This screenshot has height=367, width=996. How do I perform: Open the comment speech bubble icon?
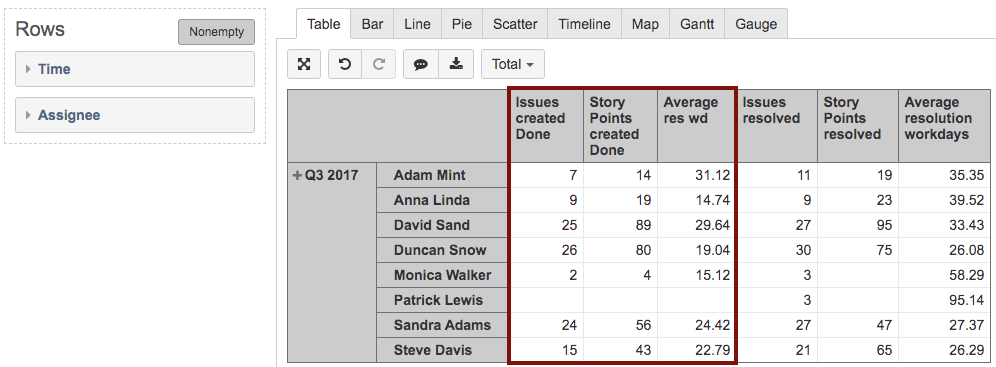coord(421,64)
